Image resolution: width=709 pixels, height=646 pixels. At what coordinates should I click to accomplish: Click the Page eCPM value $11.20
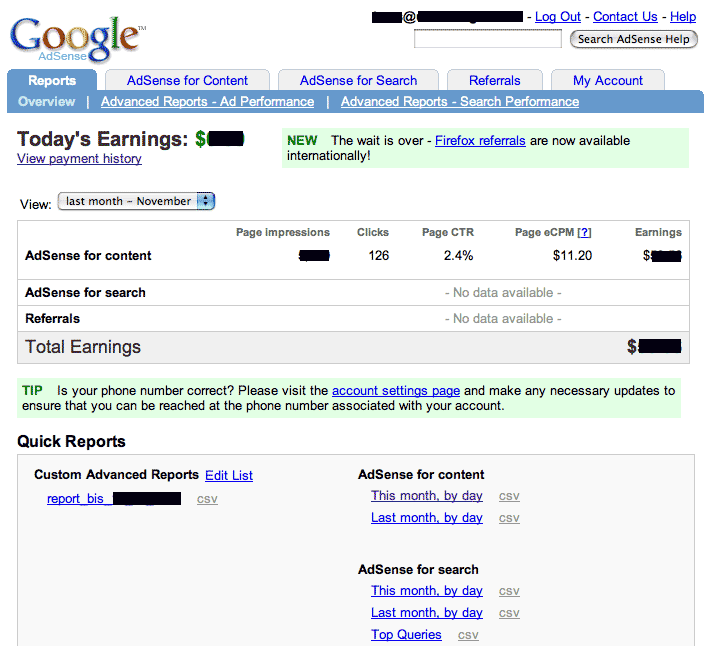(x=572, y=256)
